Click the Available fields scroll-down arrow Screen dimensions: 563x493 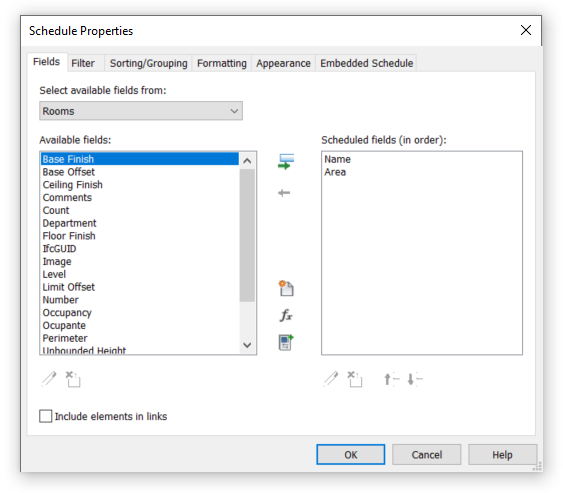(247, 345)
